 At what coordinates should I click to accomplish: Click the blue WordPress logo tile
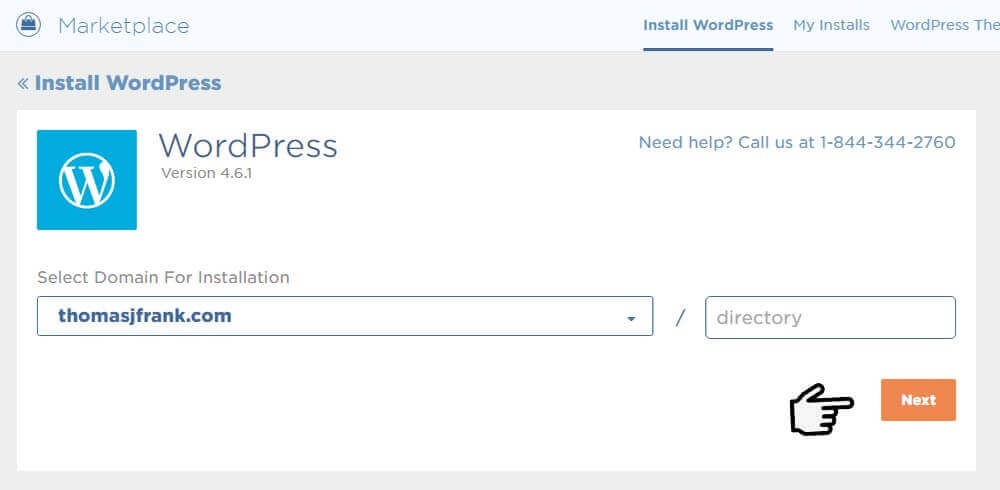coord(87,180)
